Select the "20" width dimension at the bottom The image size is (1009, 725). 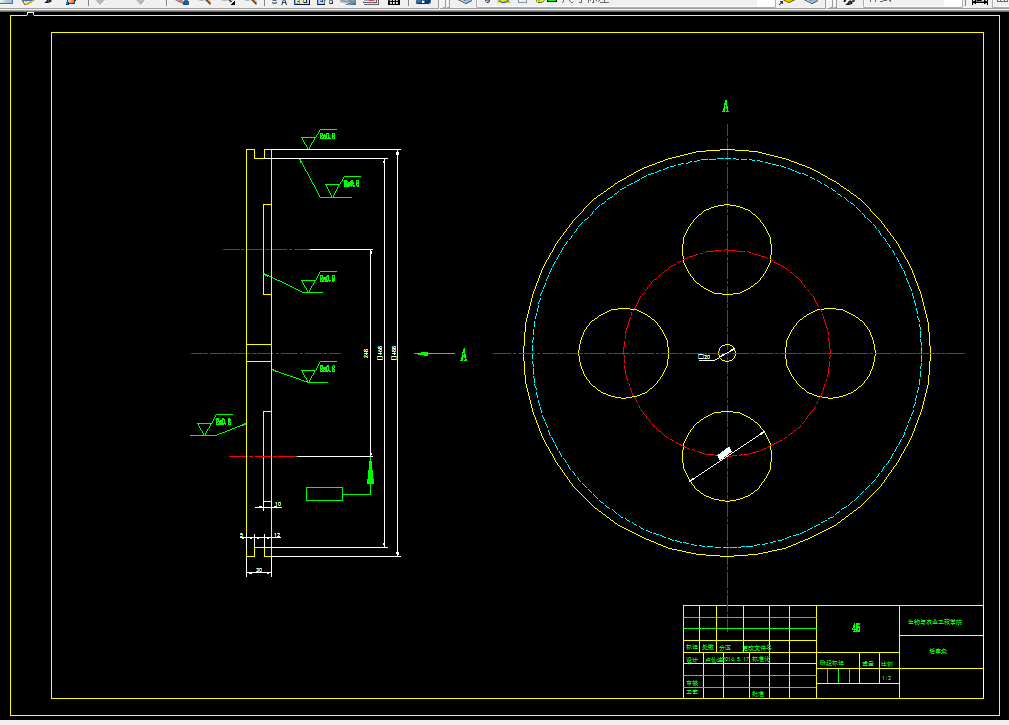click(x=259, y=571)
